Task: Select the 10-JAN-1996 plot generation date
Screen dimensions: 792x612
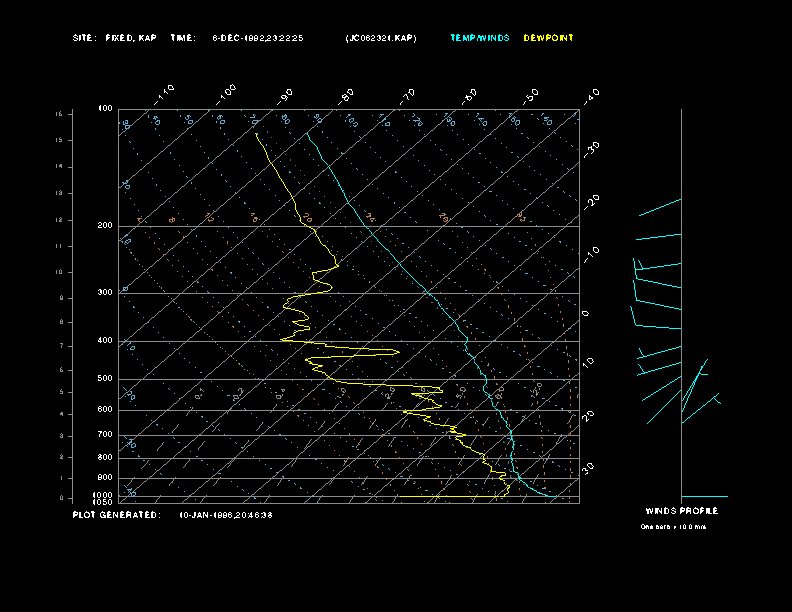Action: pos(226,515)
